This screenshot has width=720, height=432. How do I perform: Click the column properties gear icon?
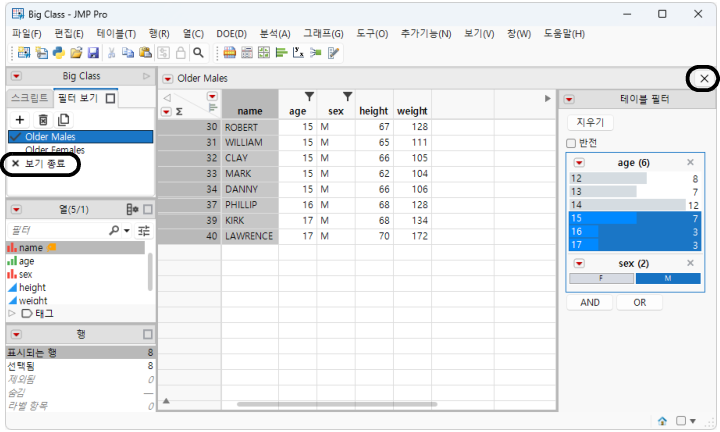pyautogui.click(x=132, y=210)
